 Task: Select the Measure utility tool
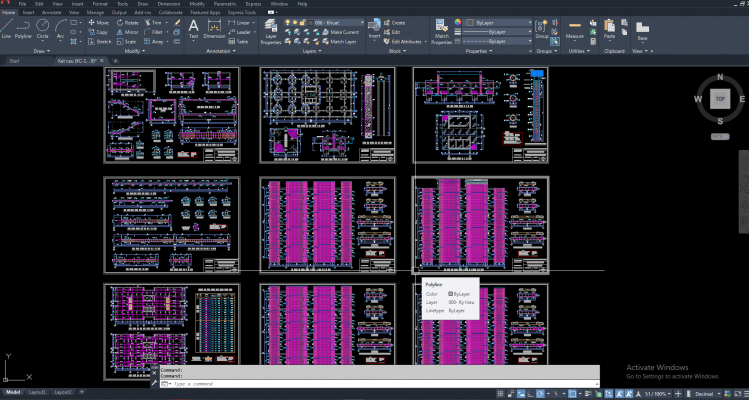(575, 27)
